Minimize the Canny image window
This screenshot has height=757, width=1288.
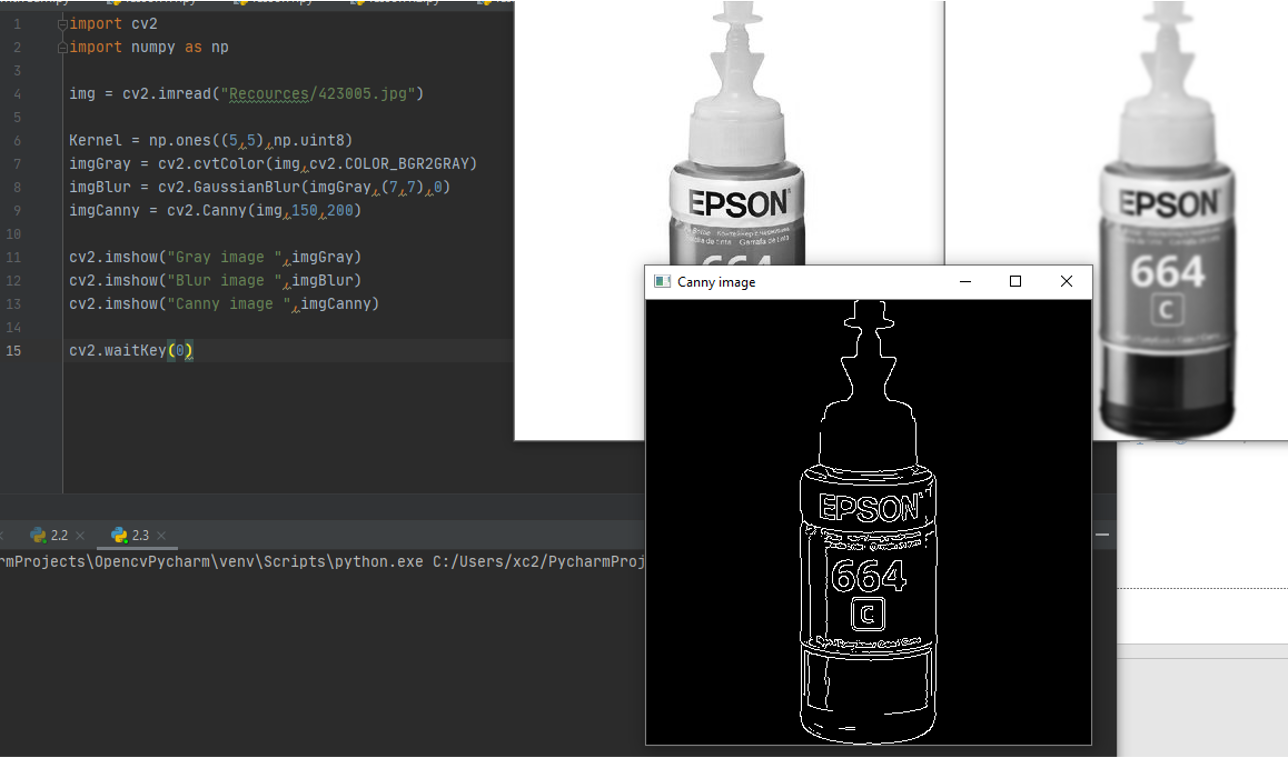pos(965,282)
